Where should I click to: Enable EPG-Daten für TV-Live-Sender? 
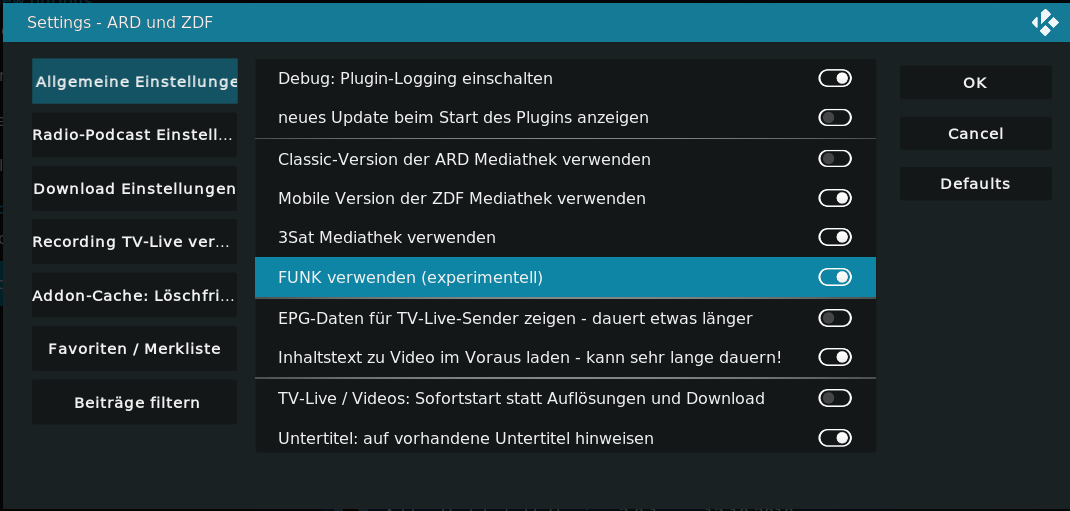point(835,318)
